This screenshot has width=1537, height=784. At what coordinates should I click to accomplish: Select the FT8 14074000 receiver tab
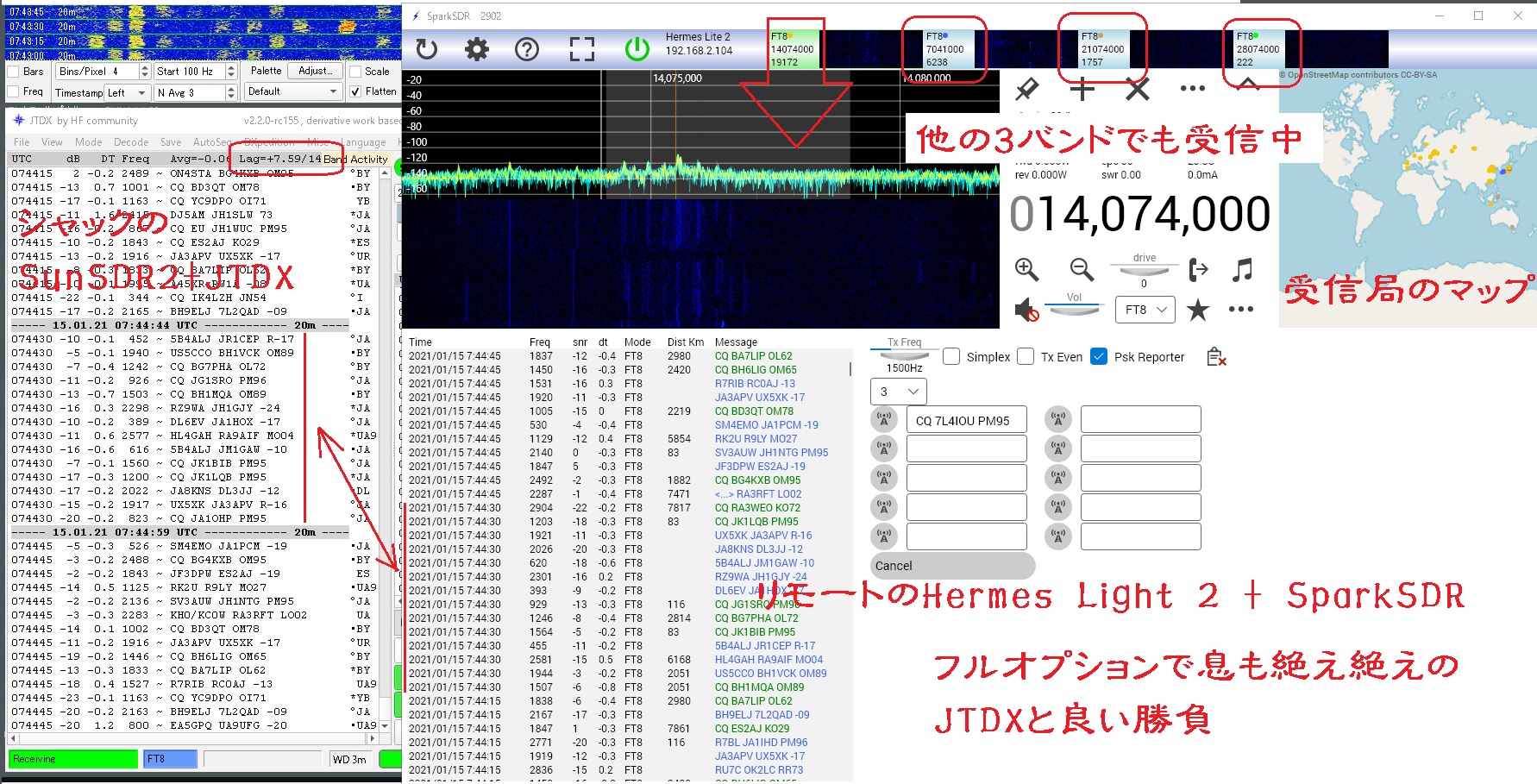pos(794,49)
